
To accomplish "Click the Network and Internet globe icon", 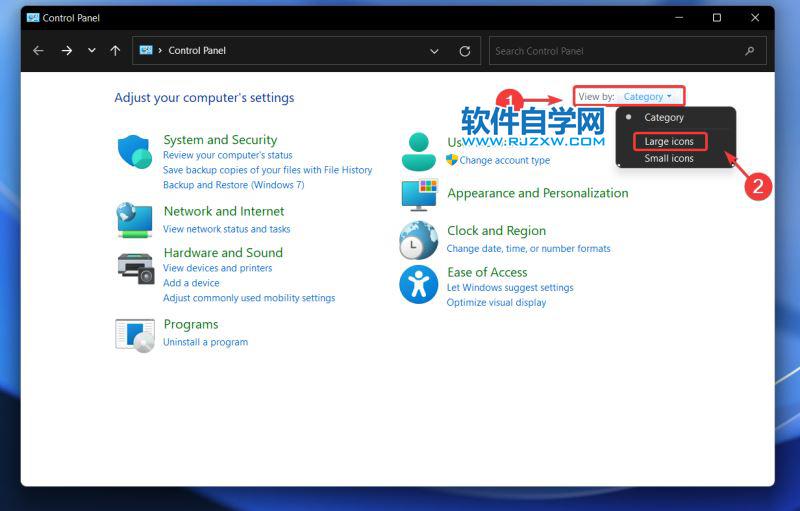I will 134,220.
